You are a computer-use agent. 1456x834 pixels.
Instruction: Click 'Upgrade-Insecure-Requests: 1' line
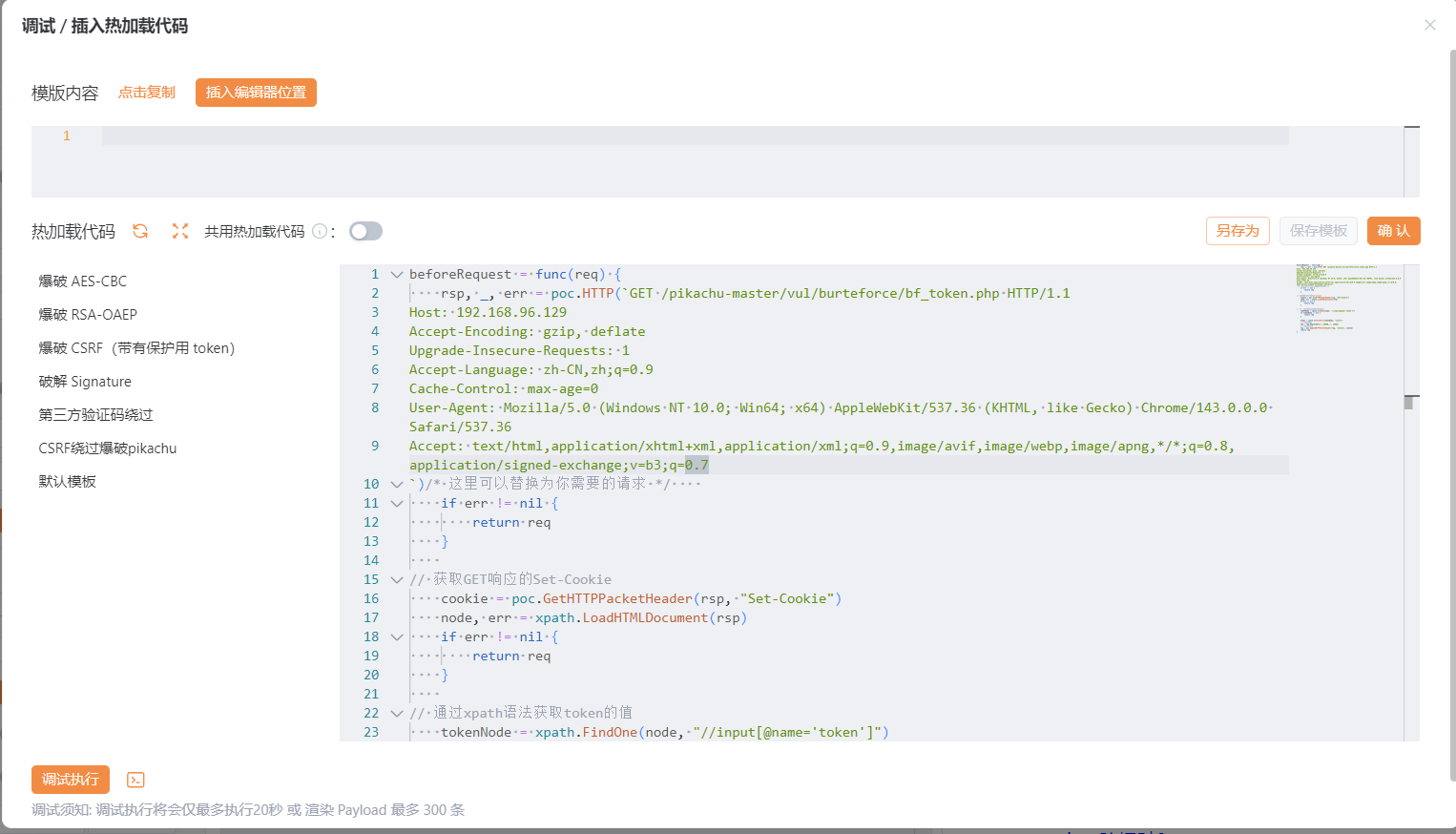[519, 350]
